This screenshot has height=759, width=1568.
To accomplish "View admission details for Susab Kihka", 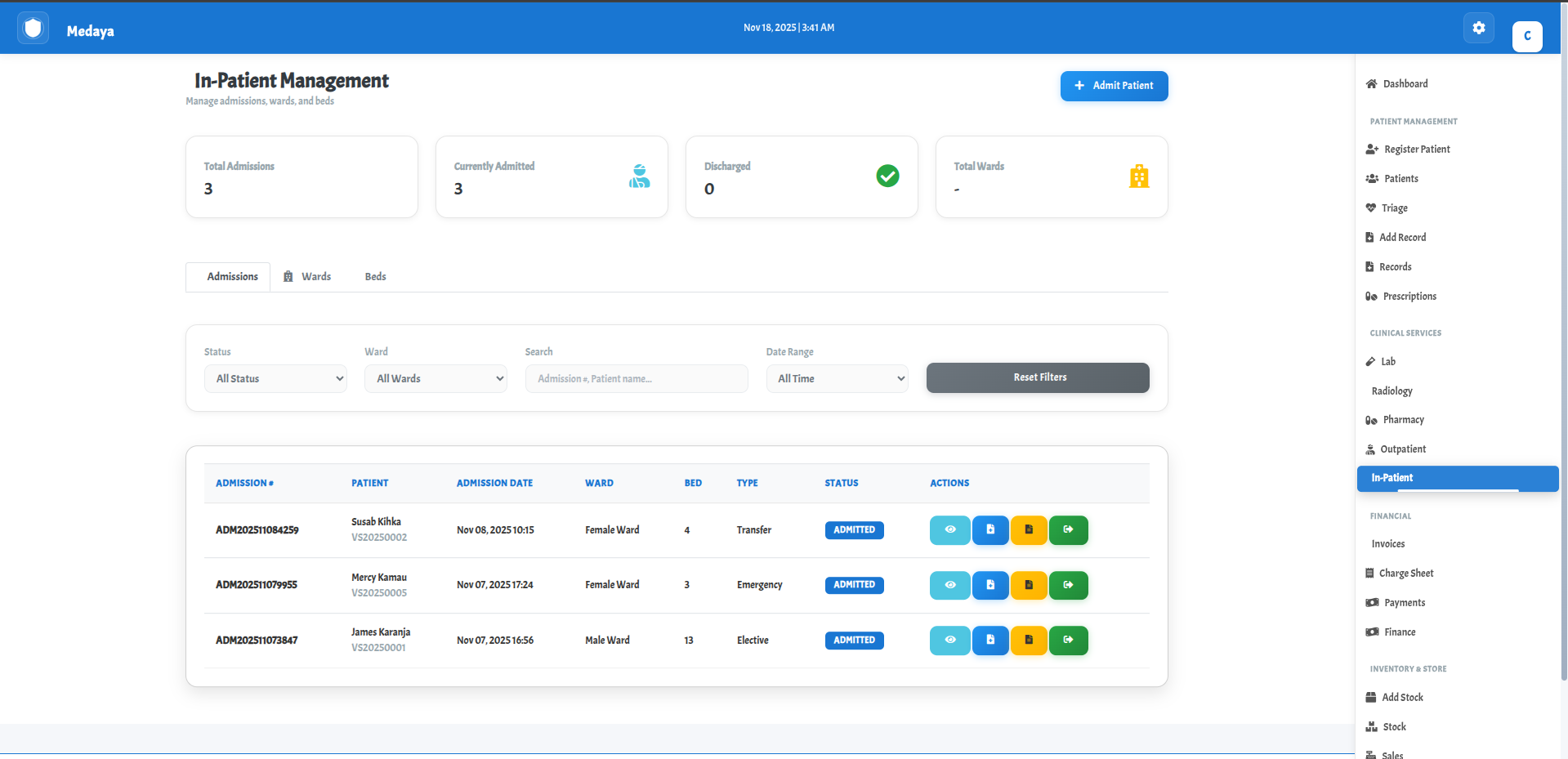I will click(949, 529).
